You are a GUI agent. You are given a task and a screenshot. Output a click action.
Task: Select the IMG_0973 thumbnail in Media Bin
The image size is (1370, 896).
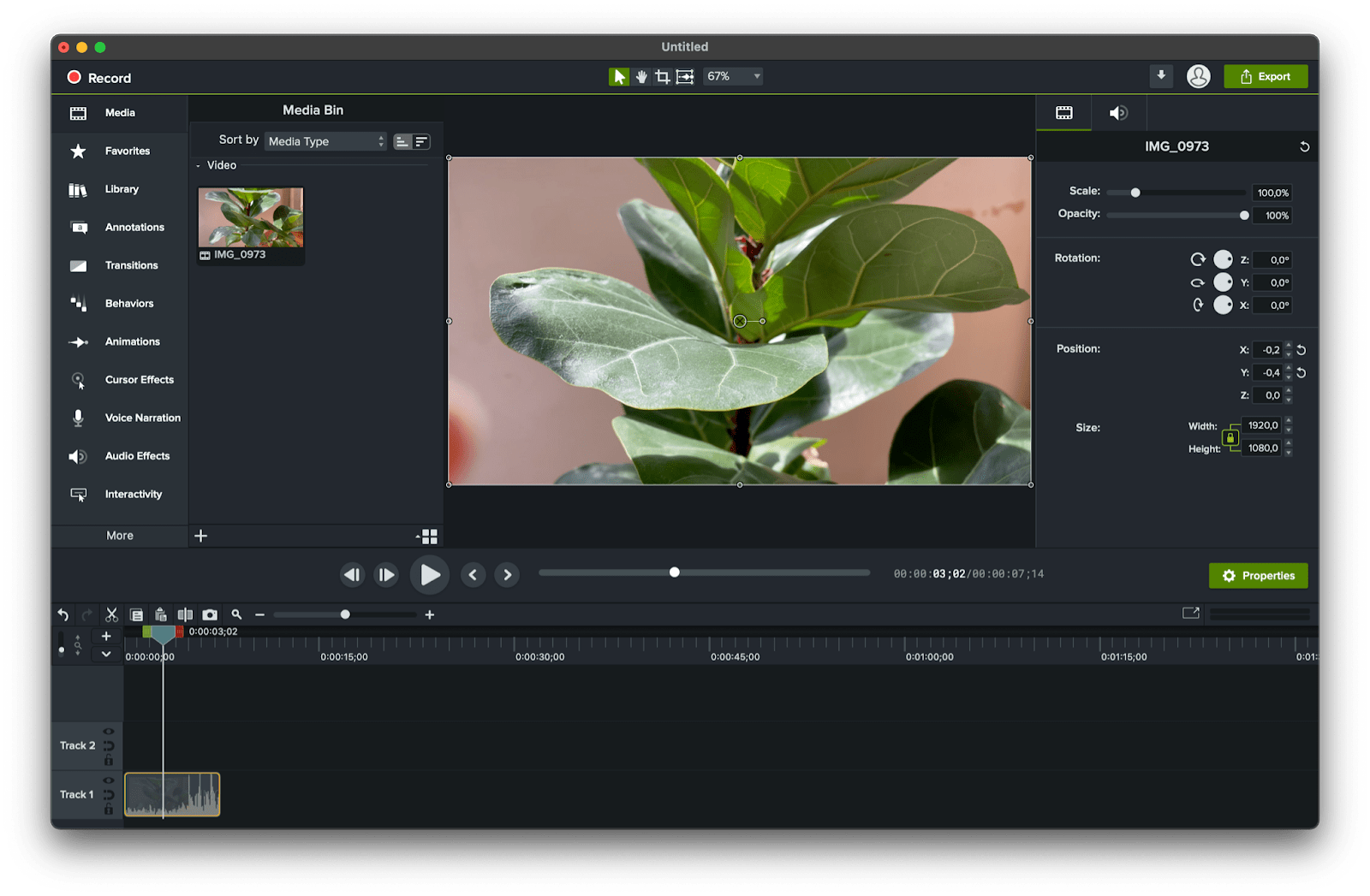click(249, 218)
